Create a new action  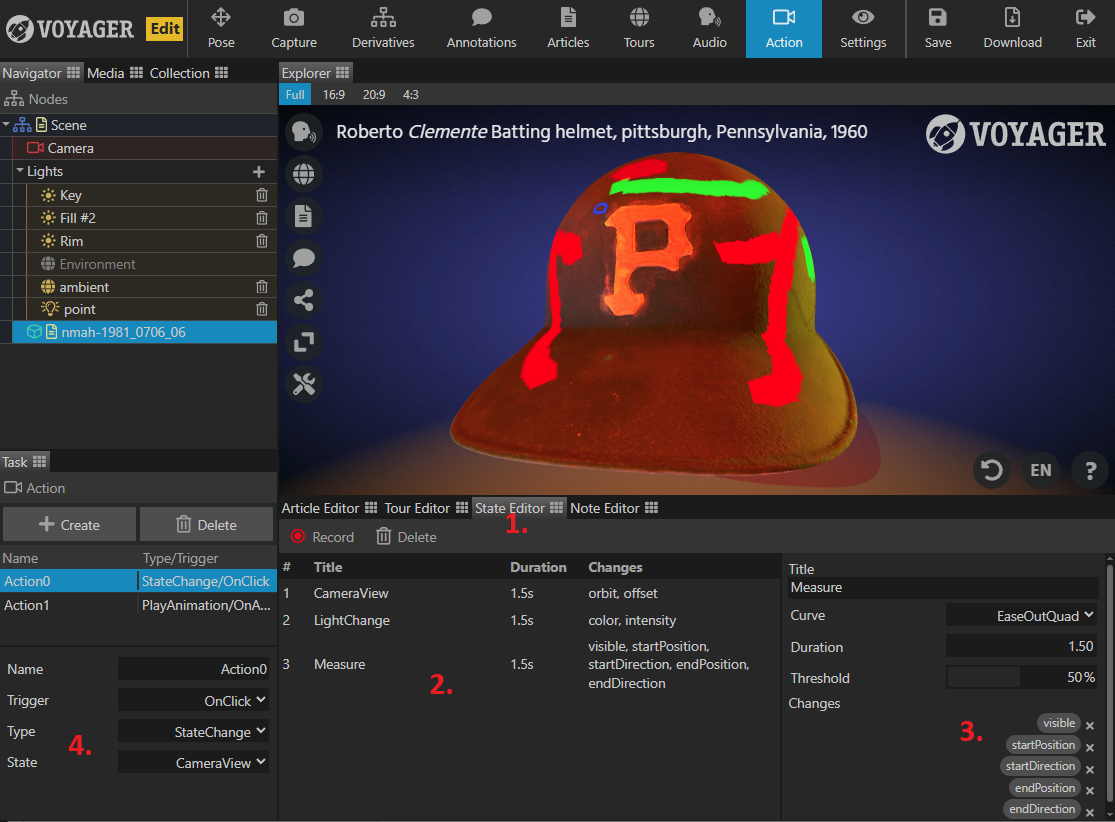click(69, 525)
